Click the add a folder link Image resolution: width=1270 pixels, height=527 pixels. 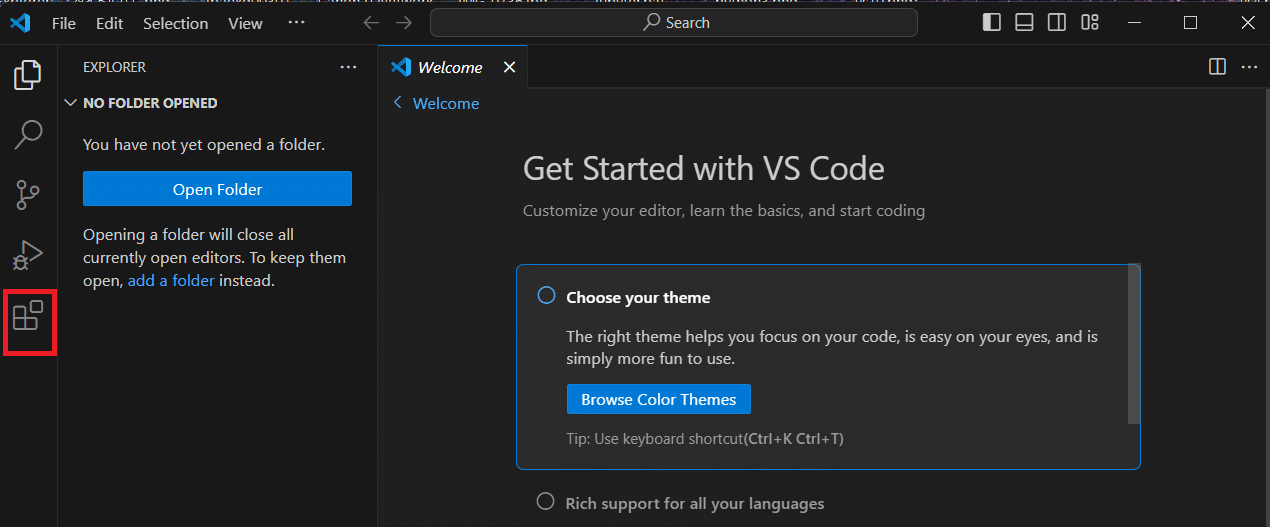171,281
